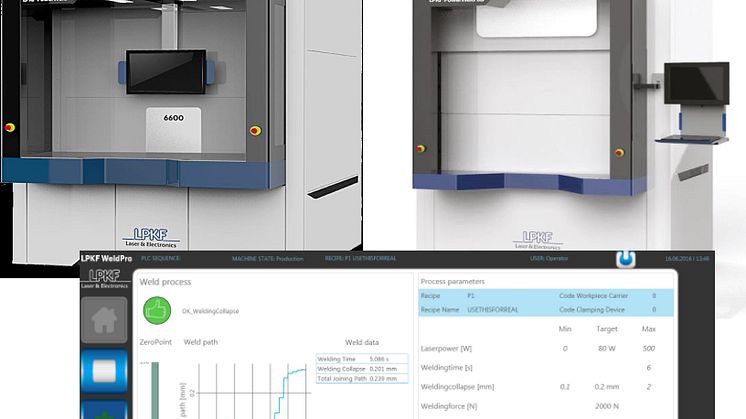Click MACHINE STATE: Production in header

pos(270,259)
